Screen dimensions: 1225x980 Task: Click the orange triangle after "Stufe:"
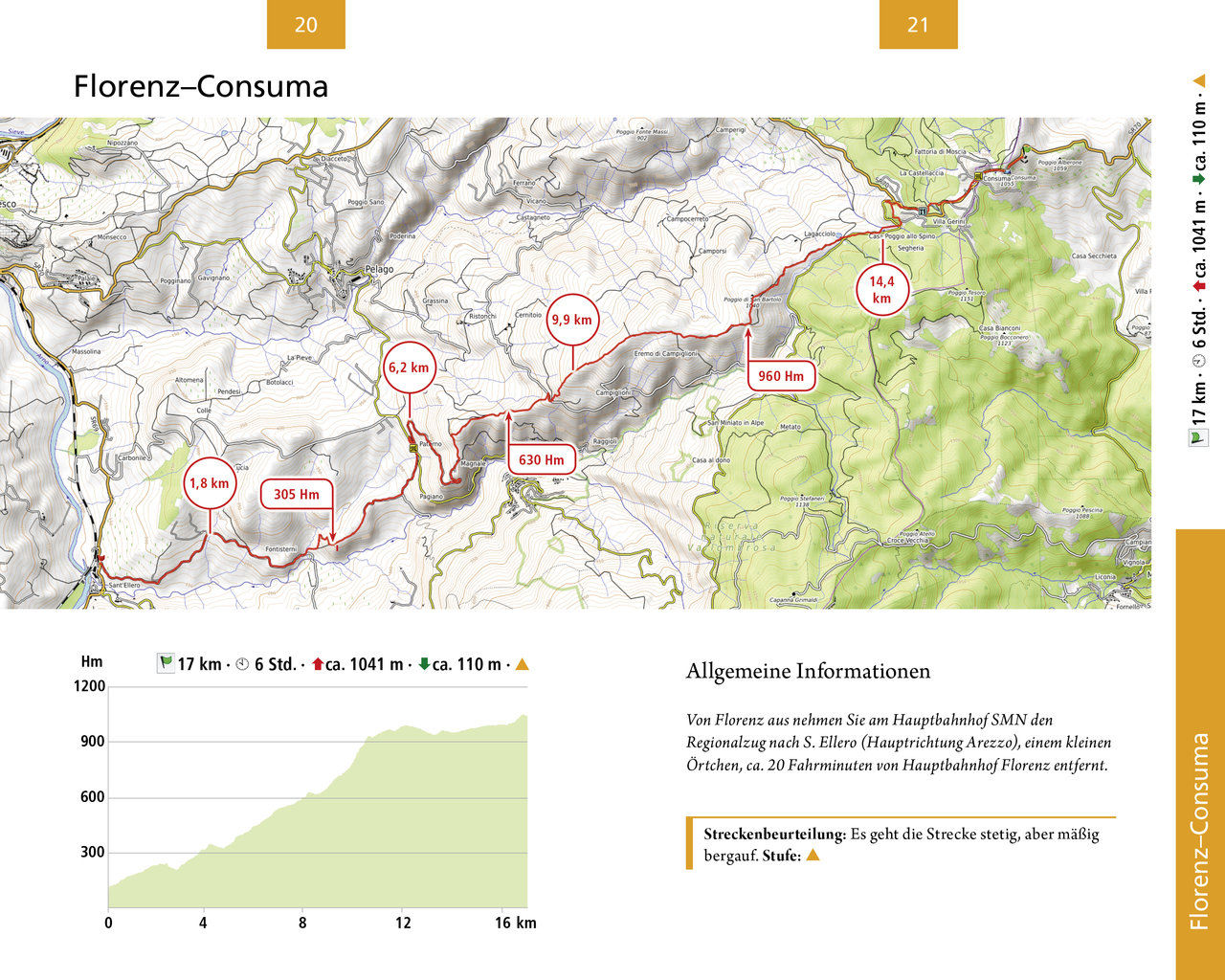point(813,856)
